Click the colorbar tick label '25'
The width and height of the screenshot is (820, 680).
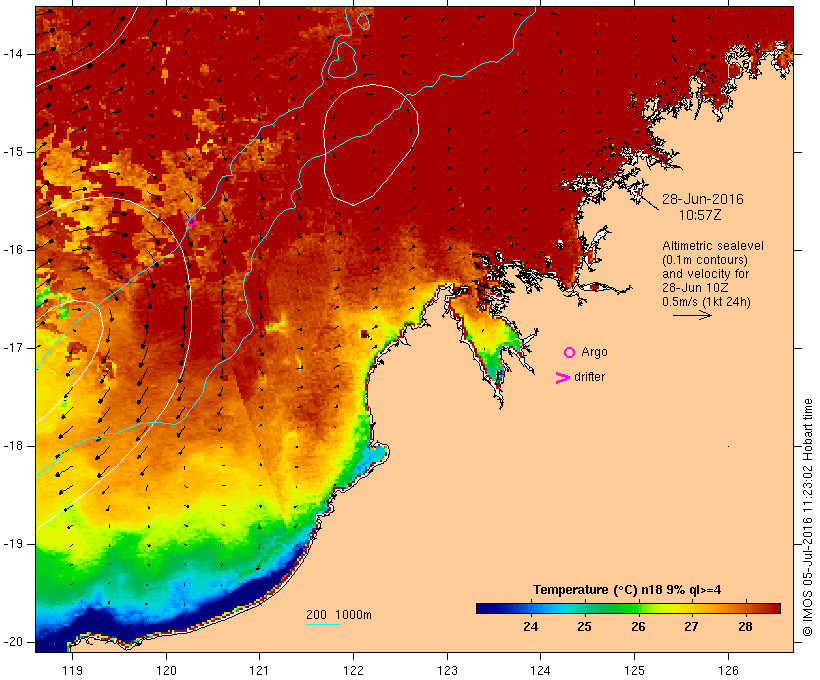584,627
